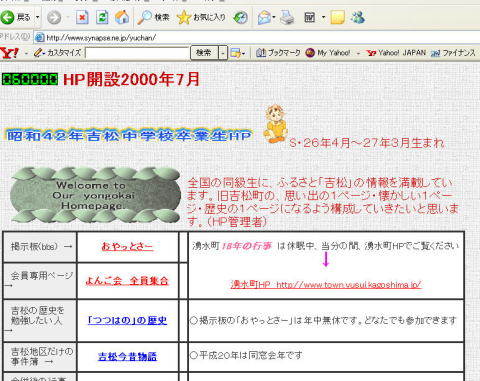The width and height of the screenshot is (480, 381).
Task: Expand the Yahoo search button dropdown arrow
Action: click(223, 53)
